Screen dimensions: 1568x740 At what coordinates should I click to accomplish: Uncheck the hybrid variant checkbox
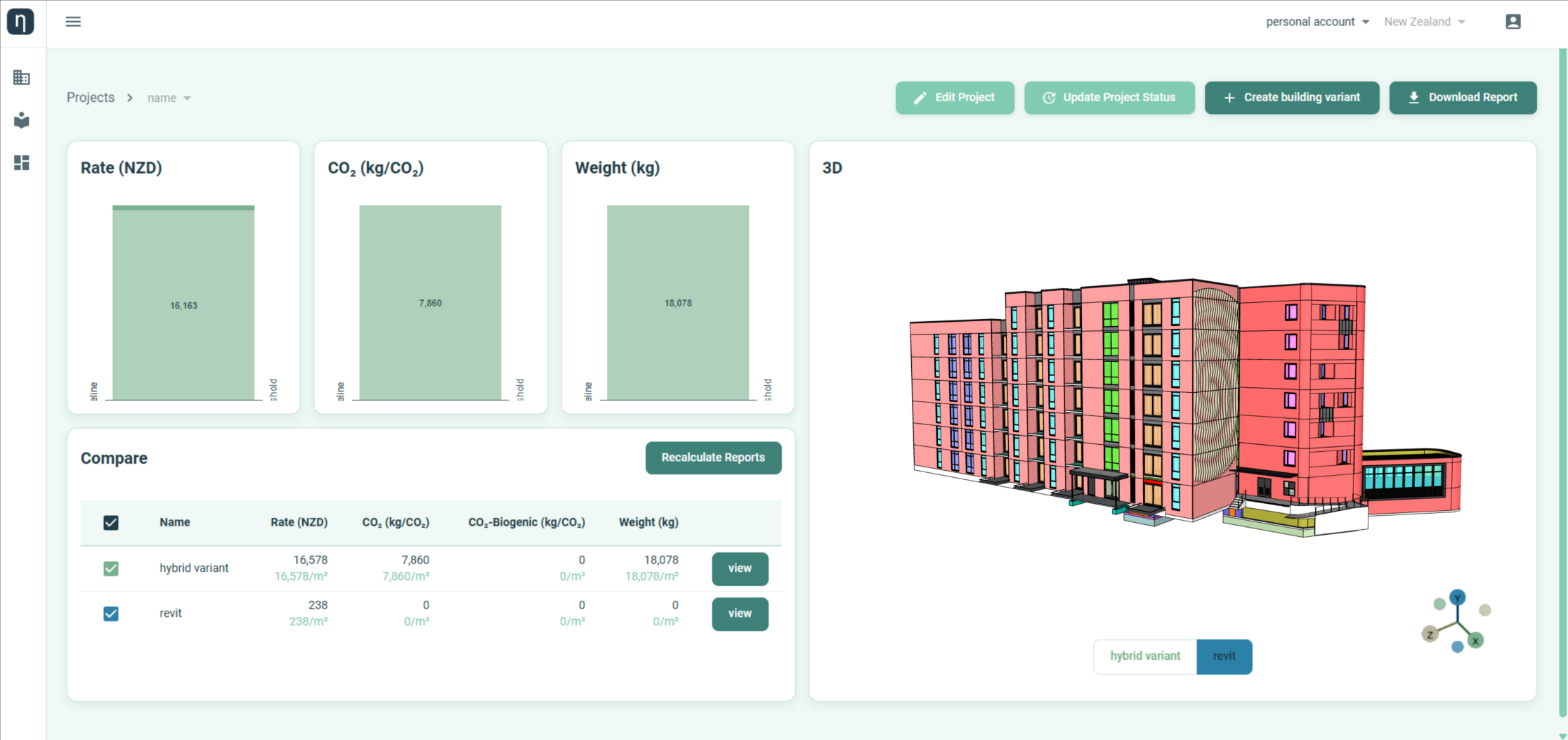tap(111, 569)
